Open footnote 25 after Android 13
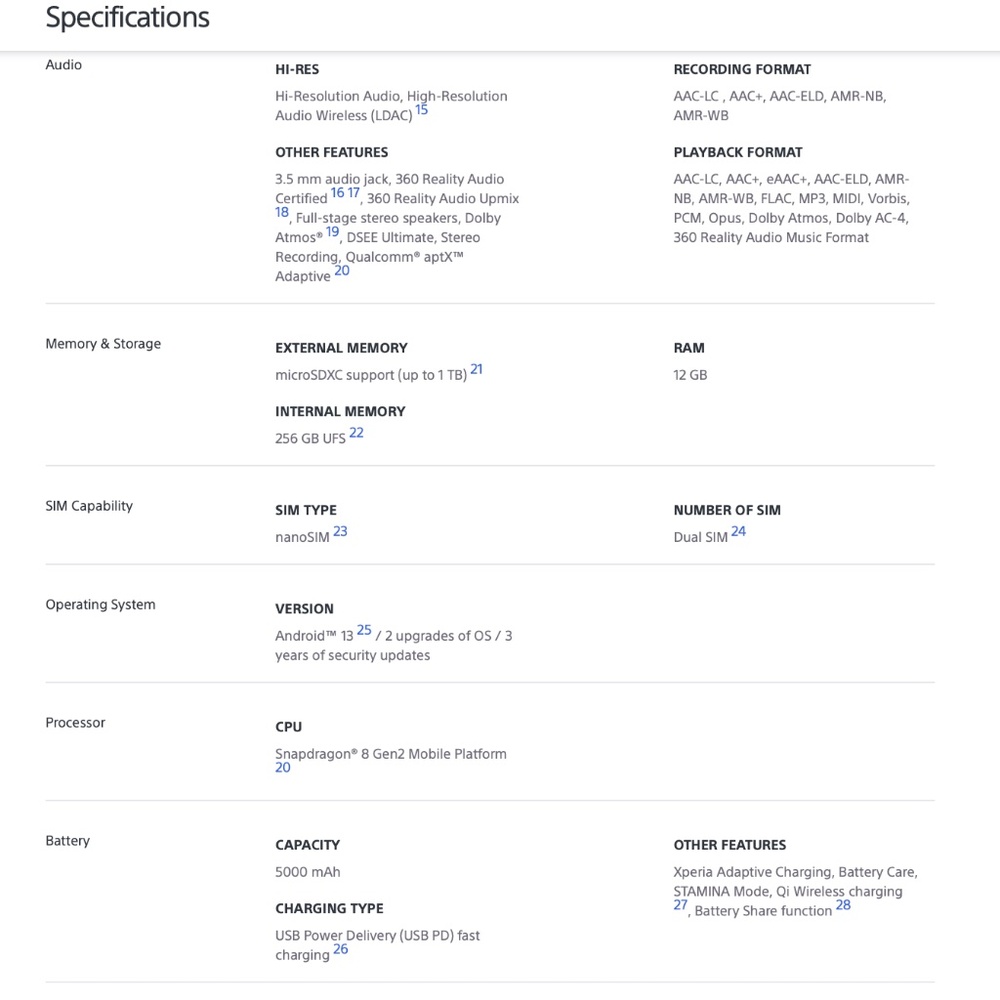This screenshot has height=1000, width=1000. [x=364, y=630]
